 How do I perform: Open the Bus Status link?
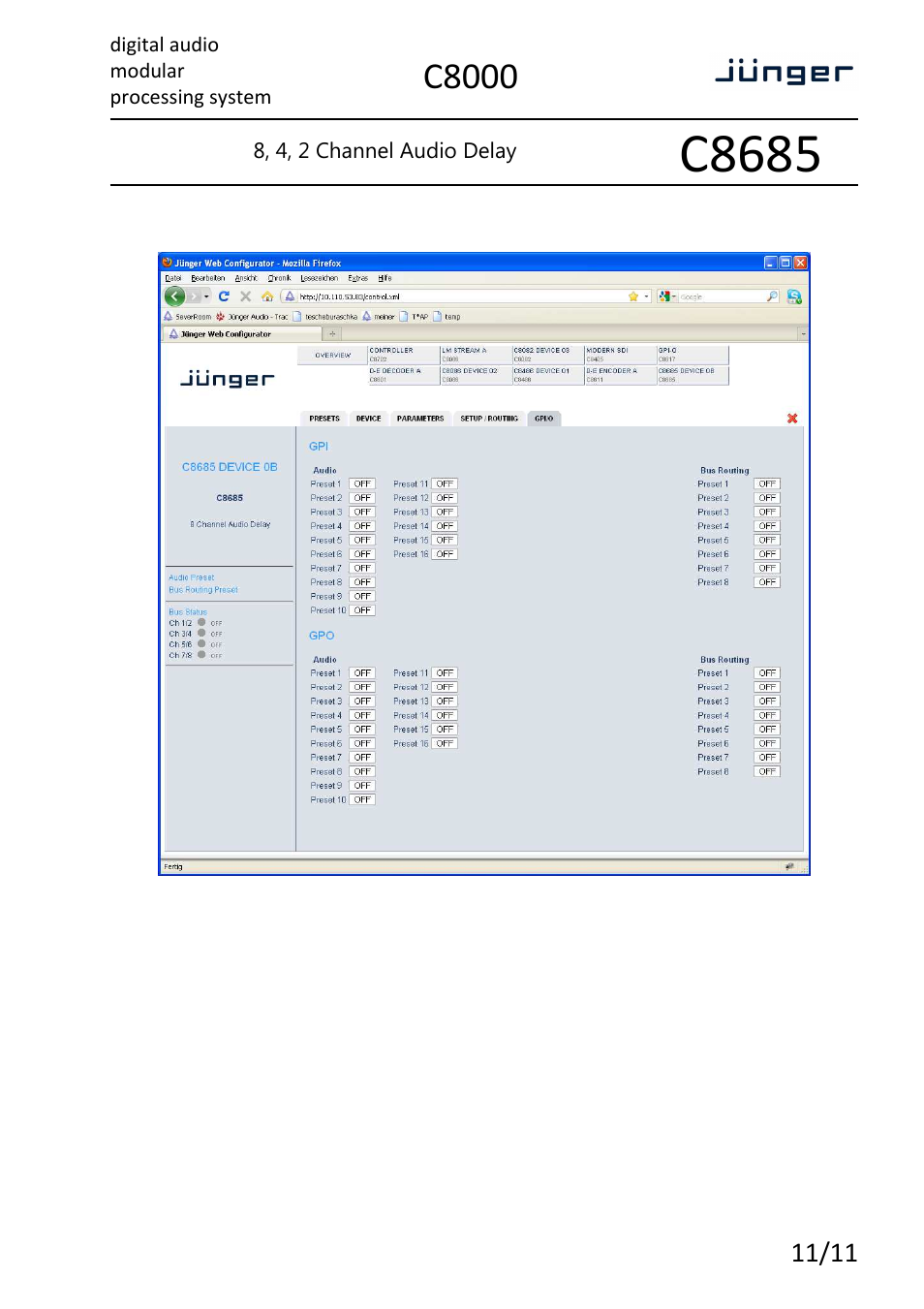click(x=188, y=612)
